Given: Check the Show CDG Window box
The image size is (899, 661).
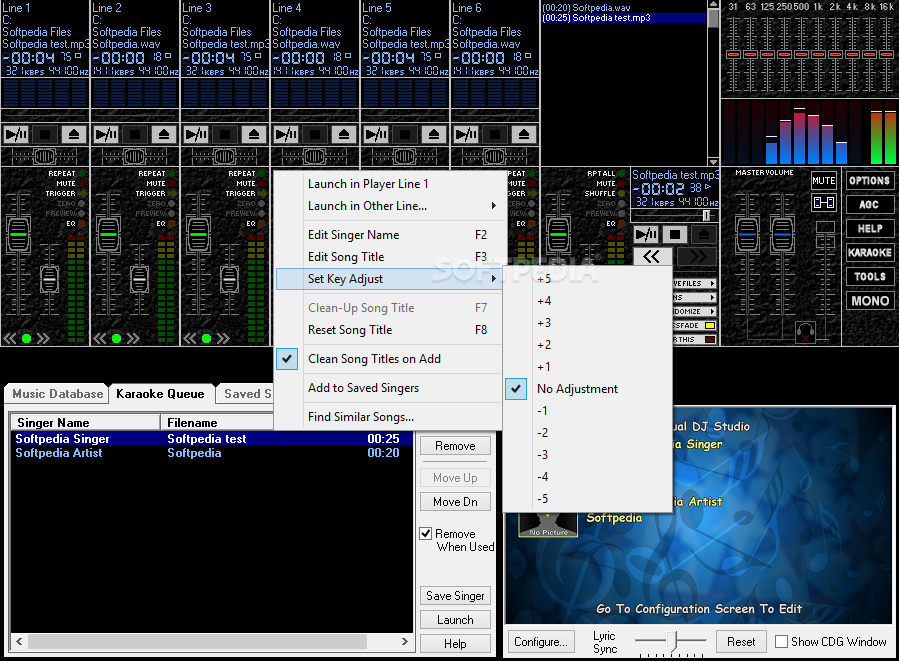Looking at the screenshot, I should pos(781,642).
